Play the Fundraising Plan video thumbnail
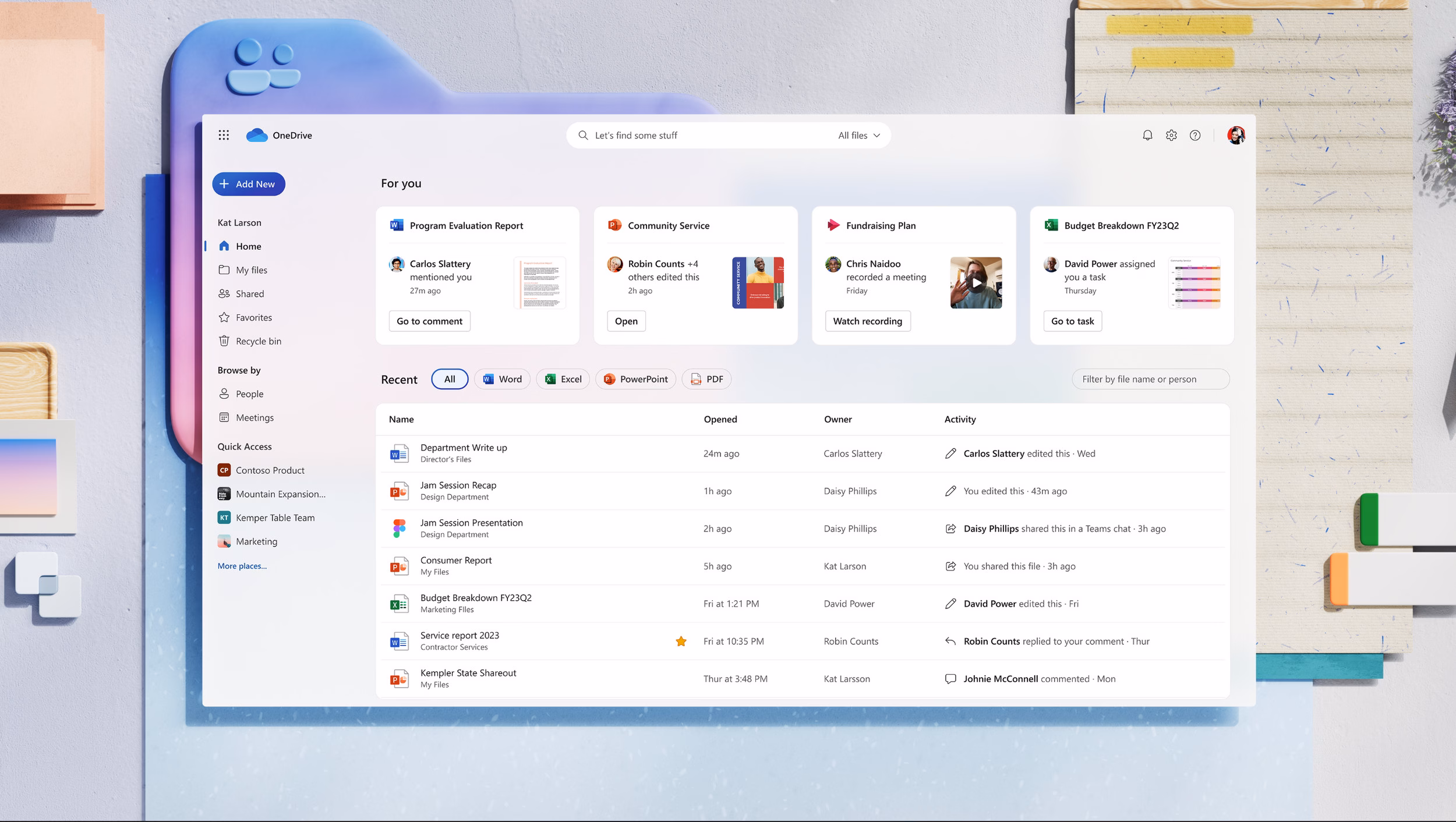 (x=976, y=283)
